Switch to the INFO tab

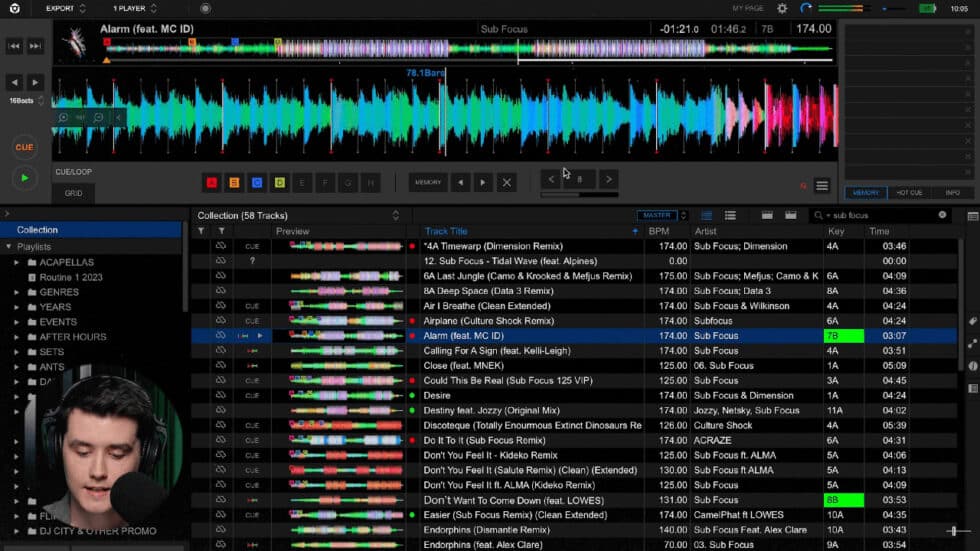(x=952, y=192)
